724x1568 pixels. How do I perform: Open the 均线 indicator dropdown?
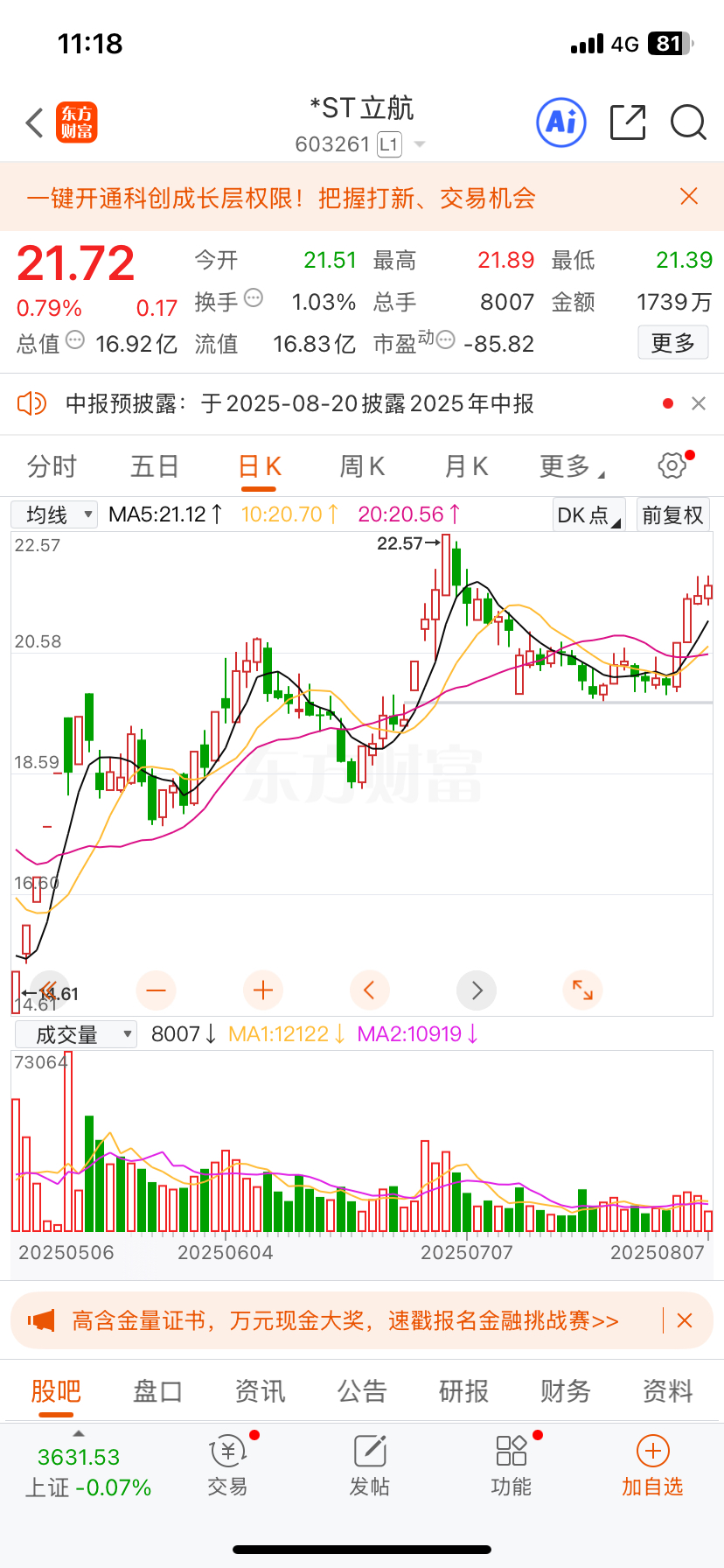[x=54, y=514]
